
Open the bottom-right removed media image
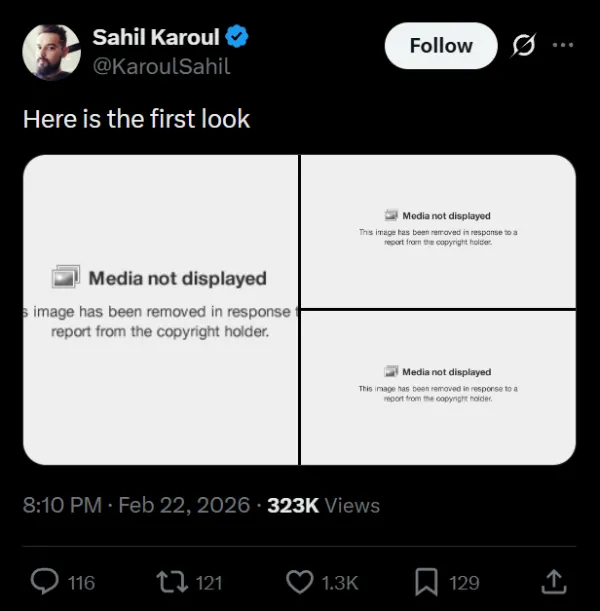(x=438, y=388)
